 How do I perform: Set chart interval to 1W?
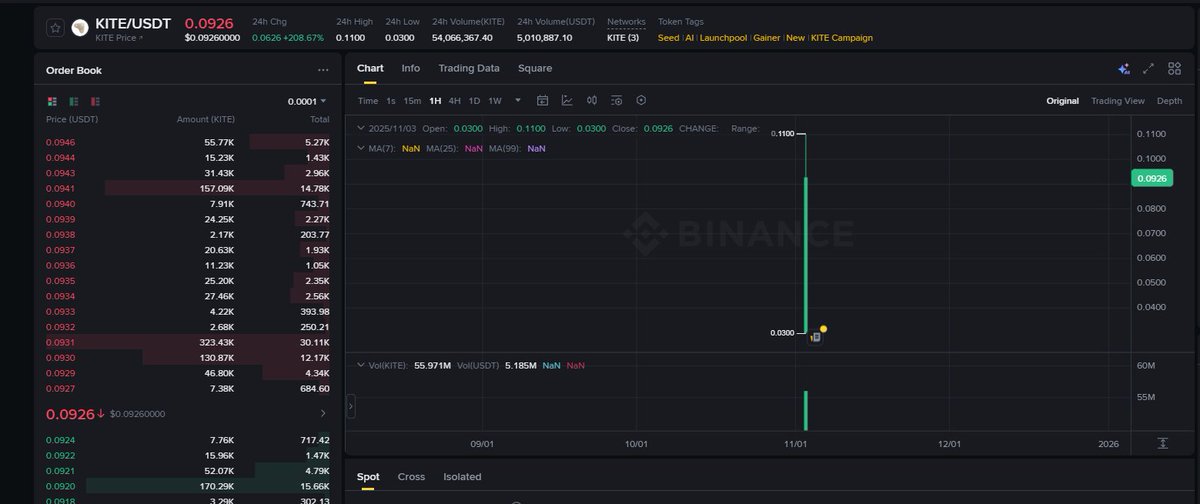495,100
